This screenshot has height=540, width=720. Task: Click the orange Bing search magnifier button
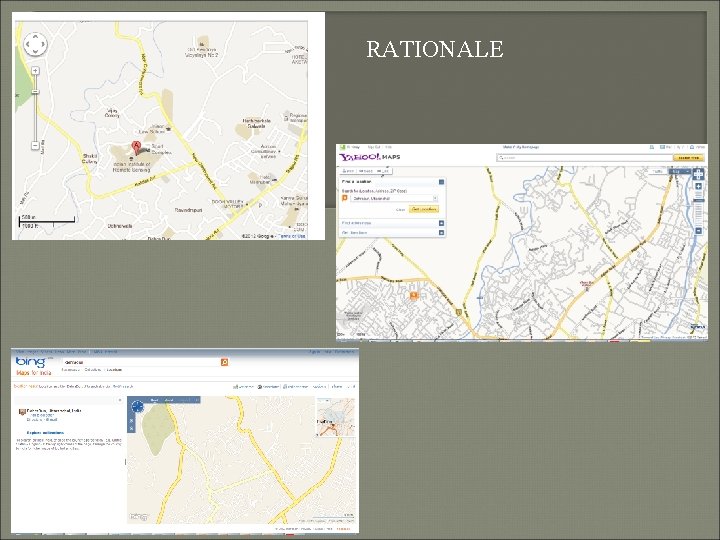coord(224,362)
